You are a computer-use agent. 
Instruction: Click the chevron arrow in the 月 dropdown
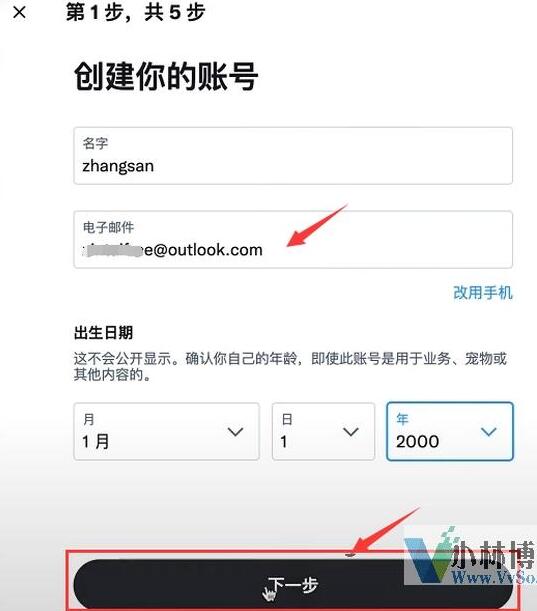tap(235, 432)
